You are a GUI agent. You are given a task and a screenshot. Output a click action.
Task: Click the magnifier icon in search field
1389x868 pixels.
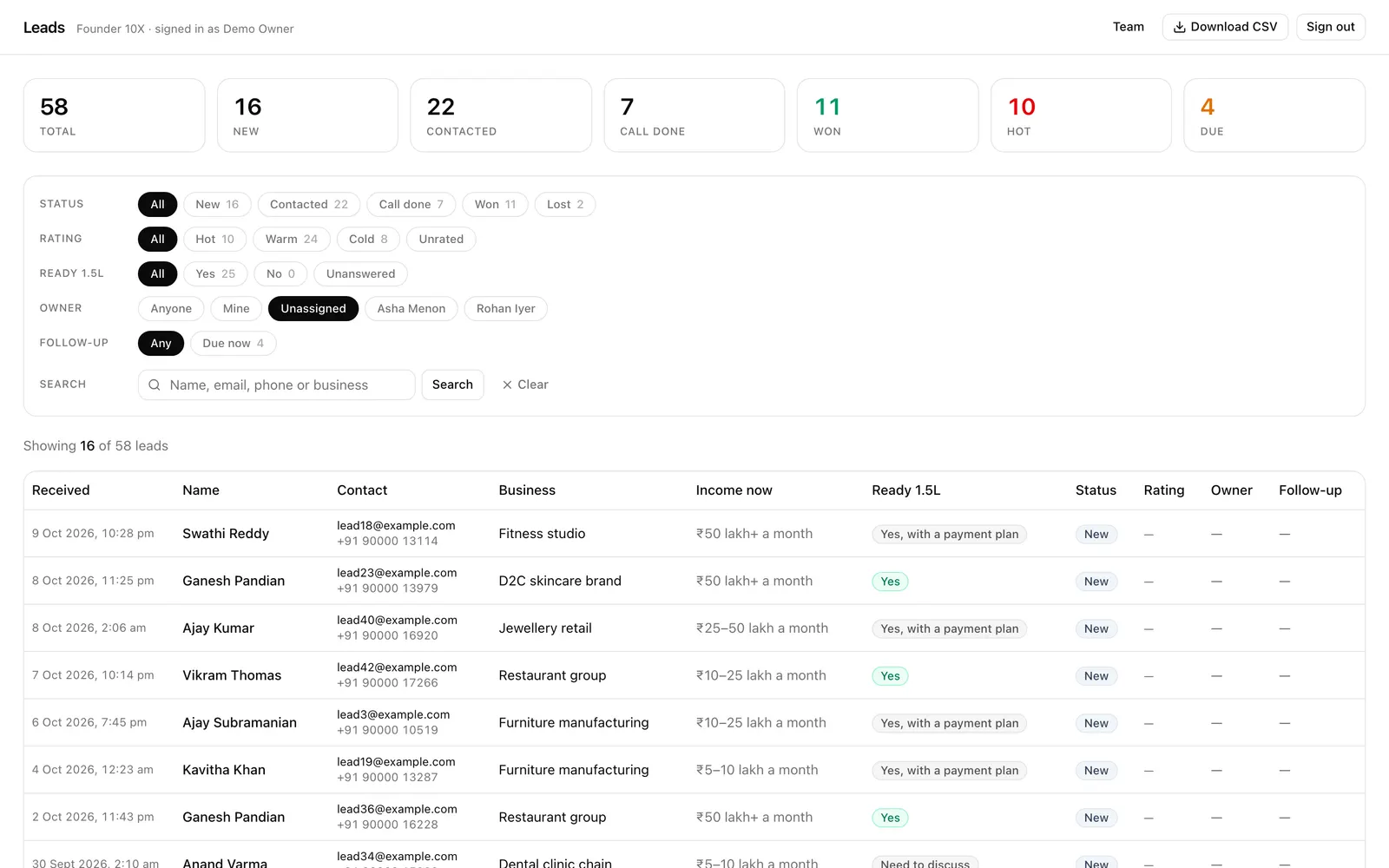(155, 385)
